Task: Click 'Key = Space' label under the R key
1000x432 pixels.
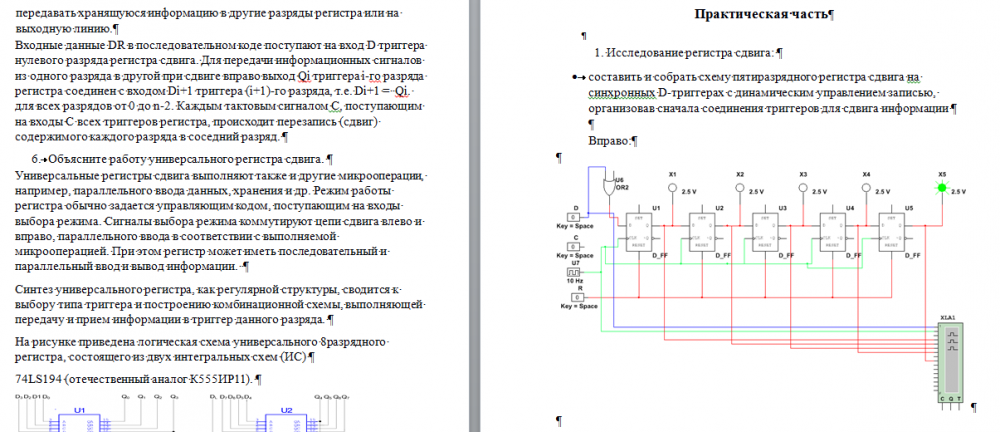Action: [579, 307]
